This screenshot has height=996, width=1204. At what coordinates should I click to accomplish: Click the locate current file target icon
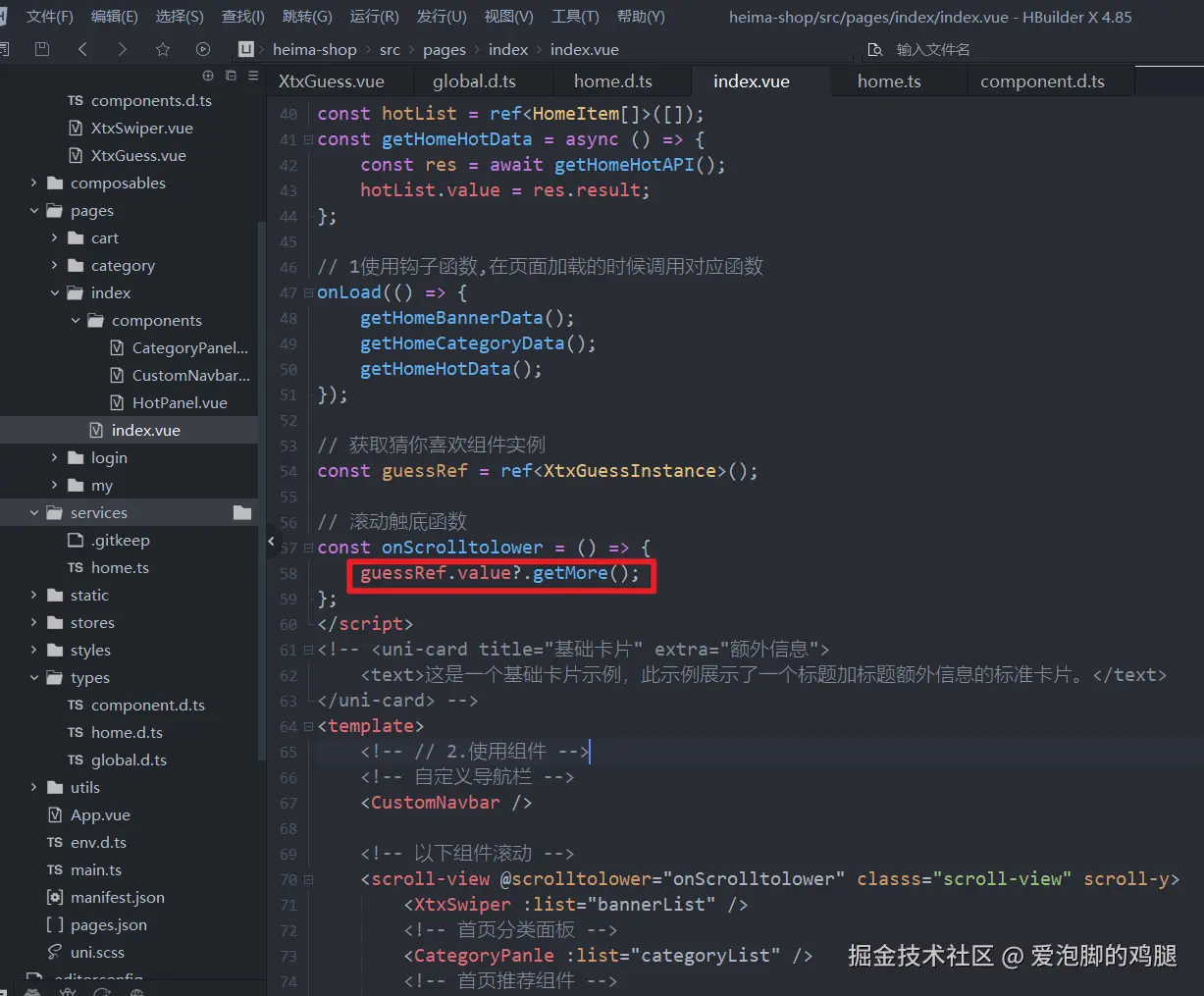(x=208, y=76)
